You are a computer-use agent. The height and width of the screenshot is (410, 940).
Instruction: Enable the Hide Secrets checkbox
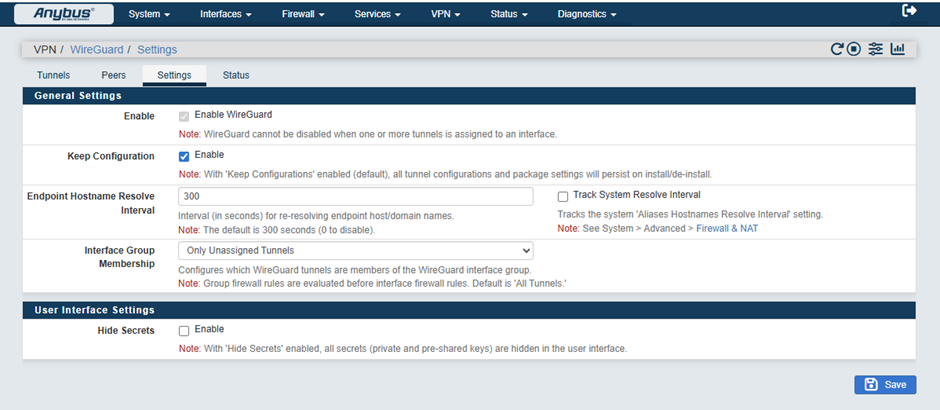pos(184,330)
